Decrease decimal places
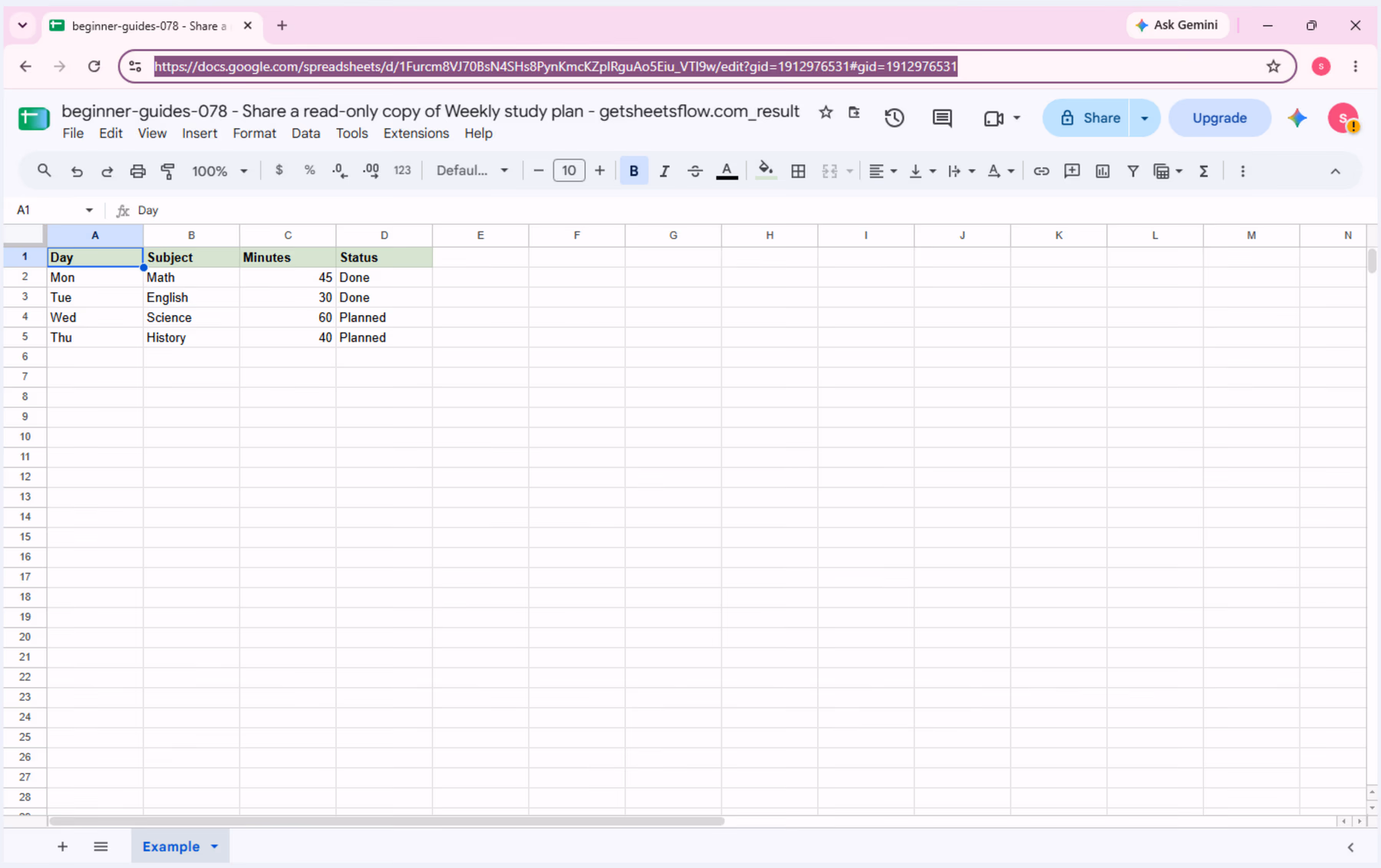 340,171
